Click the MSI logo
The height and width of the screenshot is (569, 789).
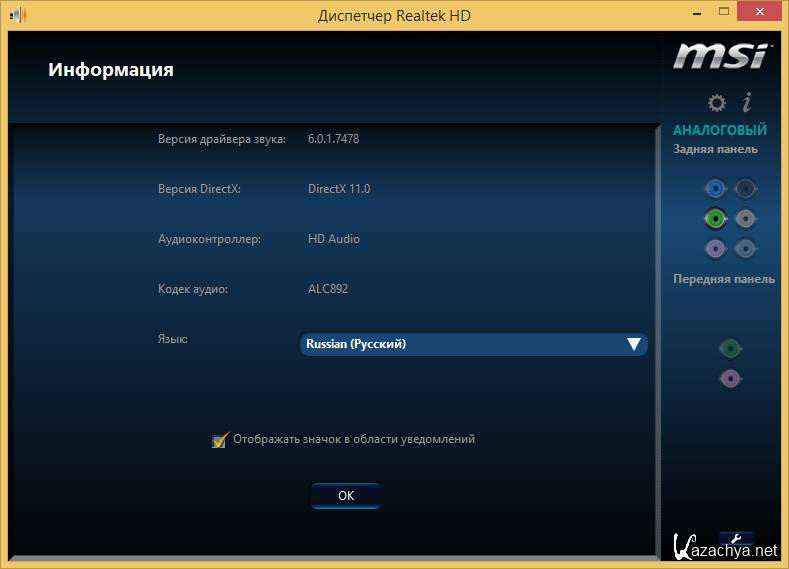click(719, 55)
